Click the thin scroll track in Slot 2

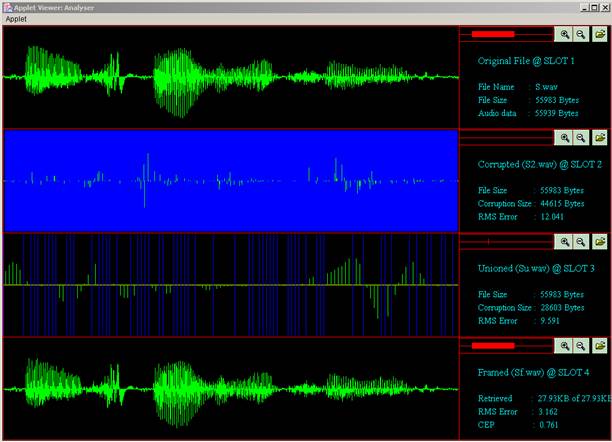(507, 137)
